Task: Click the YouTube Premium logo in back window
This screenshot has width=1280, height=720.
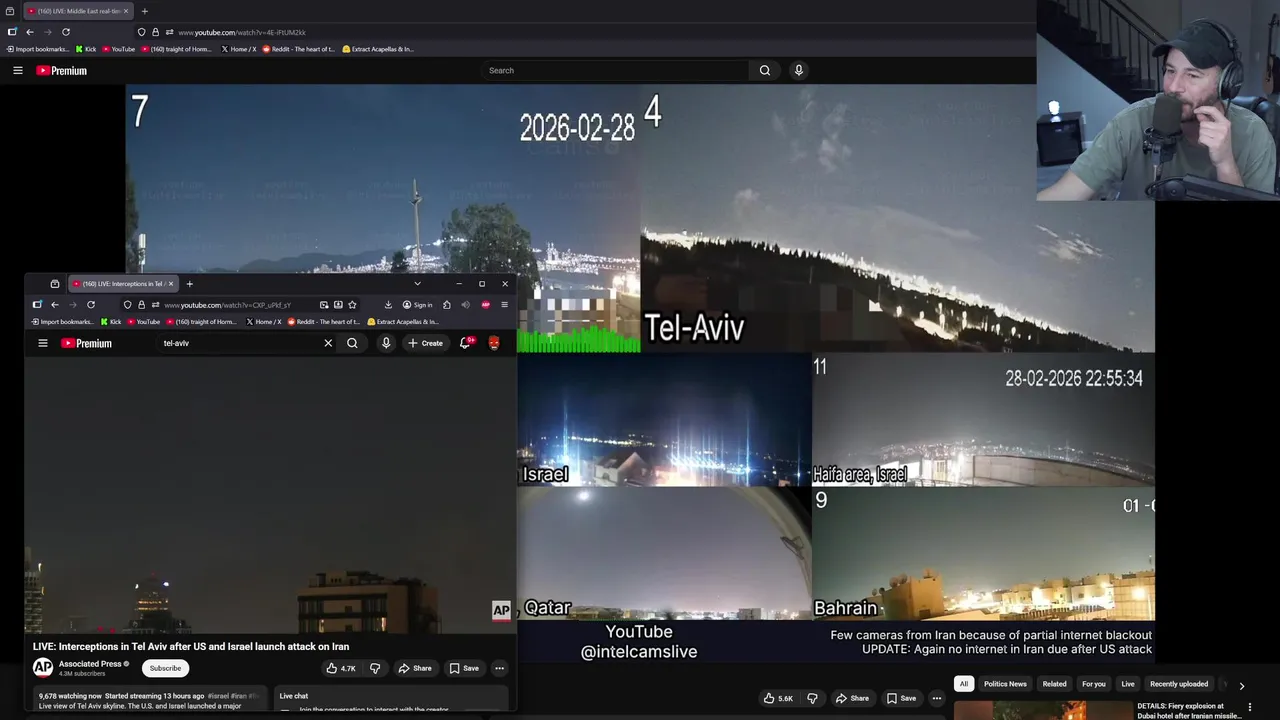Action: [x=61, y=70]
